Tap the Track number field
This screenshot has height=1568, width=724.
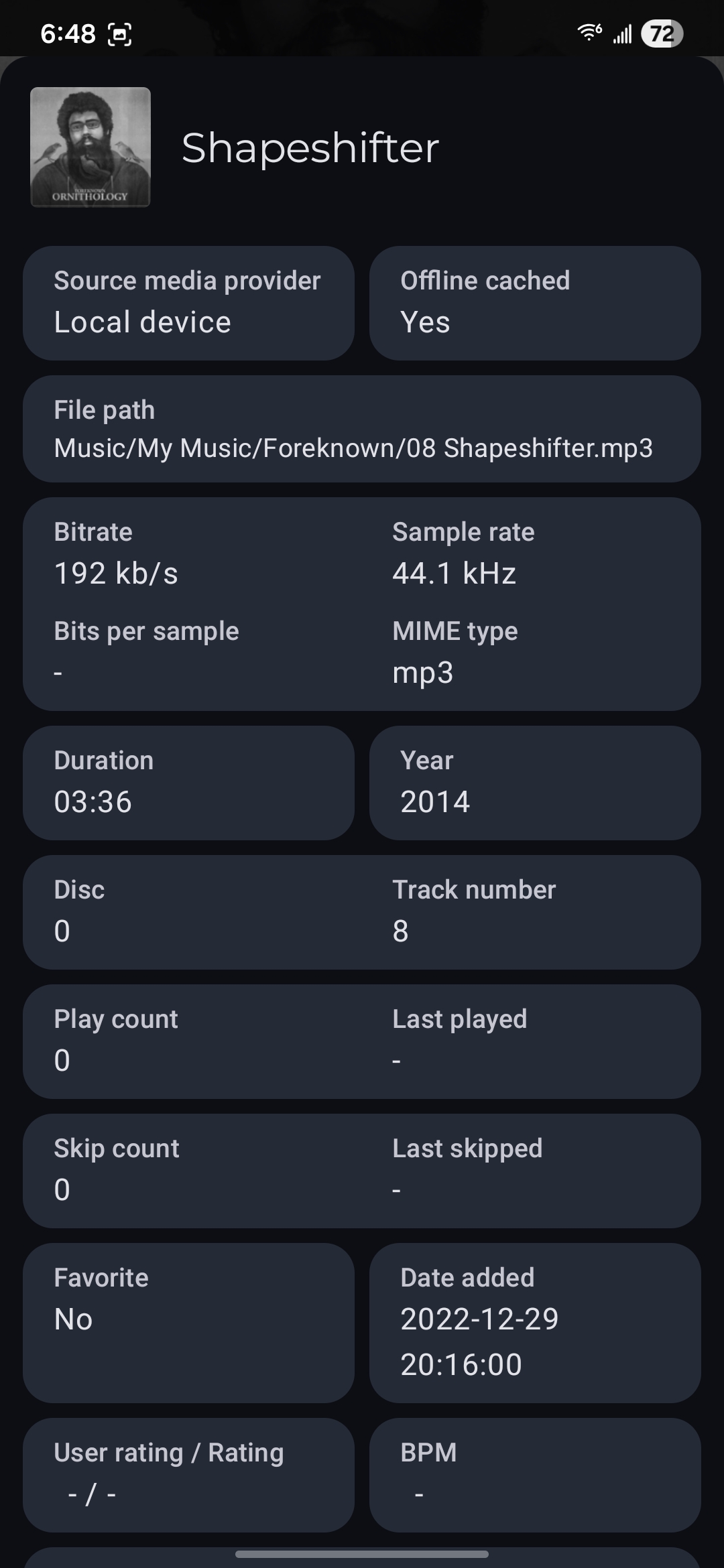click(x=473, y=911)
